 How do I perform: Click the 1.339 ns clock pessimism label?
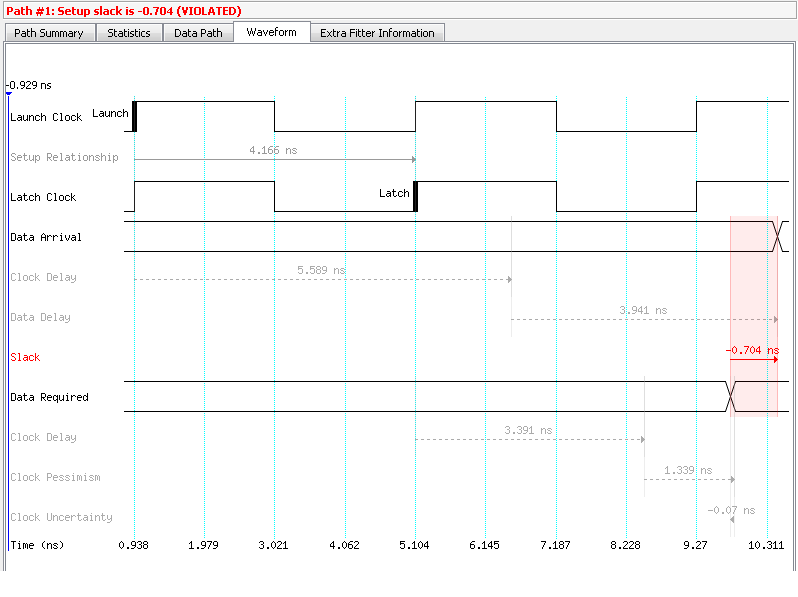688,470
